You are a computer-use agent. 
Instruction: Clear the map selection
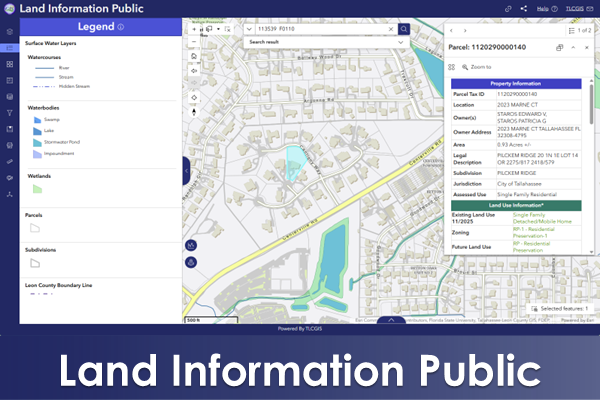(228, 29)
